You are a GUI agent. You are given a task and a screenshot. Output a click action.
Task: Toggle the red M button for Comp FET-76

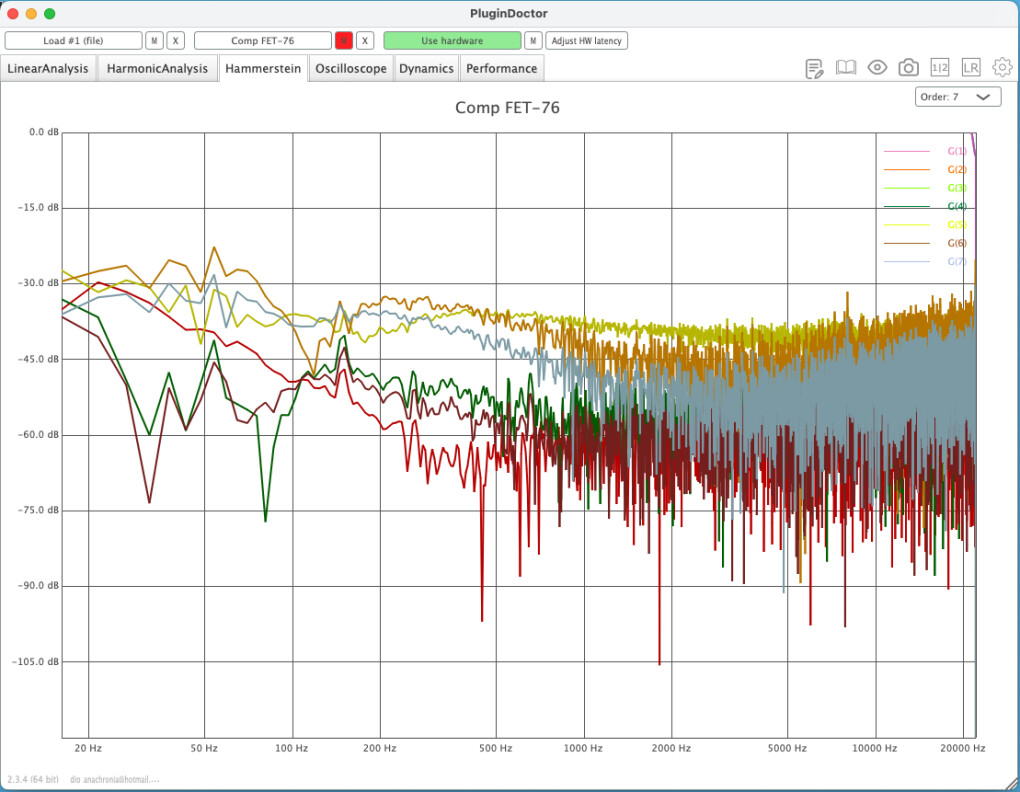coord(343,41)
